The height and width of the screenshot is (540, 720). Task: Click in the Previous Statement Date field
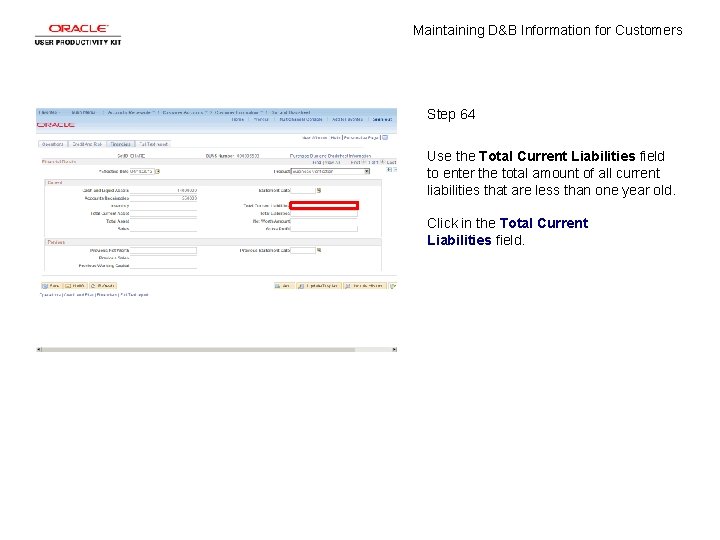pos(303,250)
